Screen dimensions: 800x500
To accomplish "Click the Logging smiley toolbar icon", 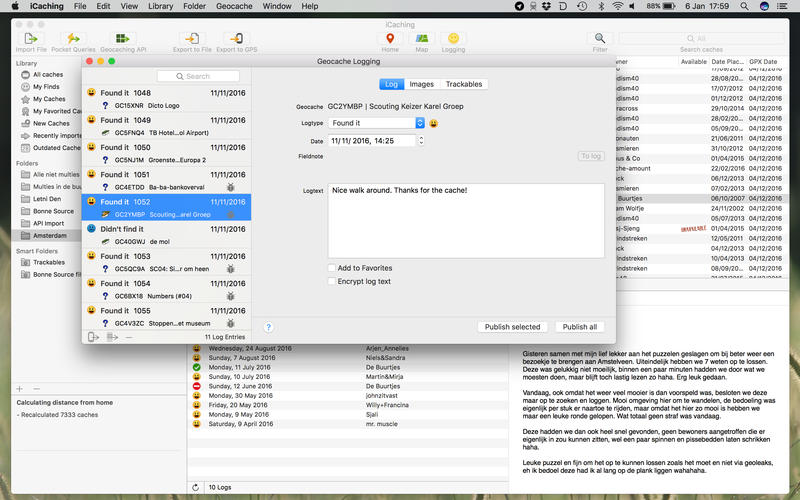I will click(453, 39).
